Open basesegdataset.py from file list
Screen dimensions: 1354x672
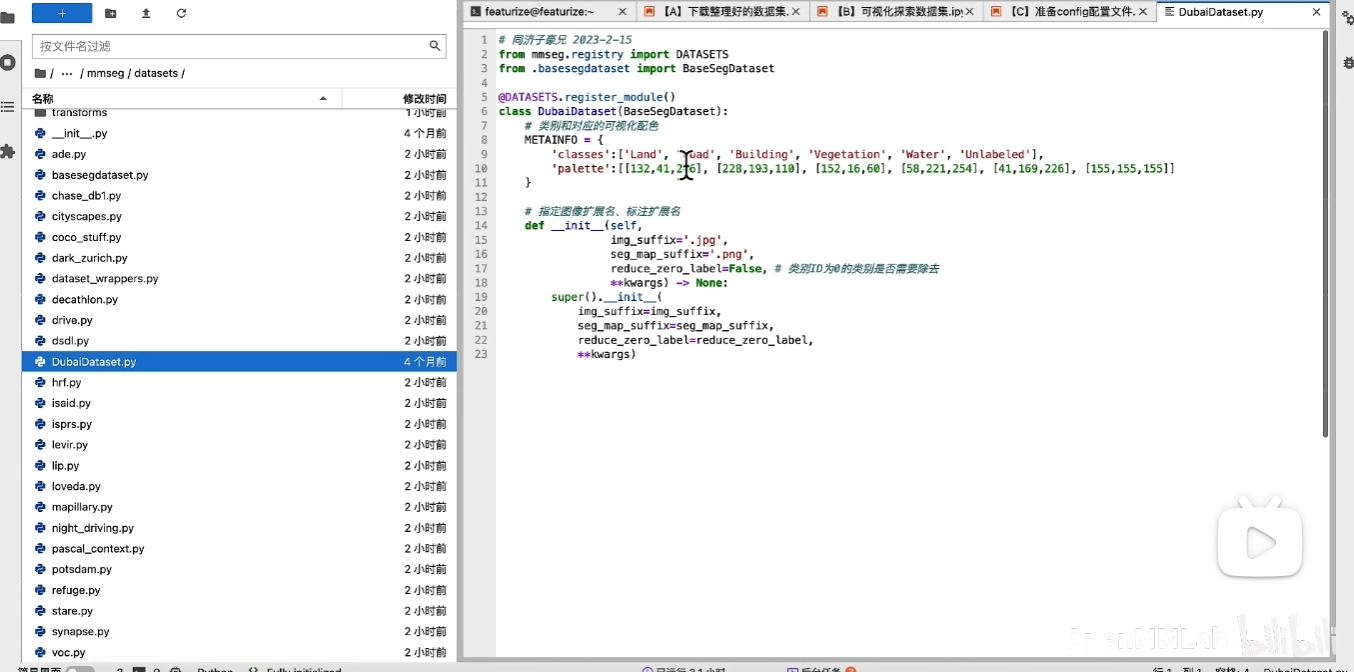100,175
